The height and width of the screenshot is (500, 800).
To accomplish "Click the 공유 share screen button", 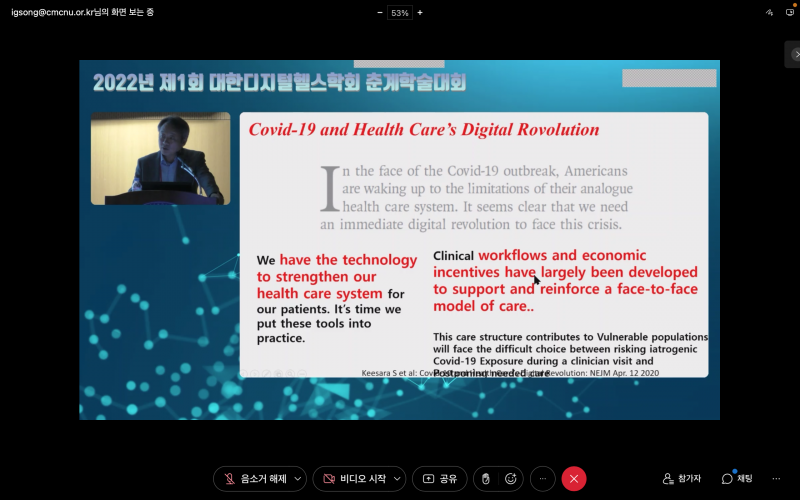I will click(x=440, y=479).
